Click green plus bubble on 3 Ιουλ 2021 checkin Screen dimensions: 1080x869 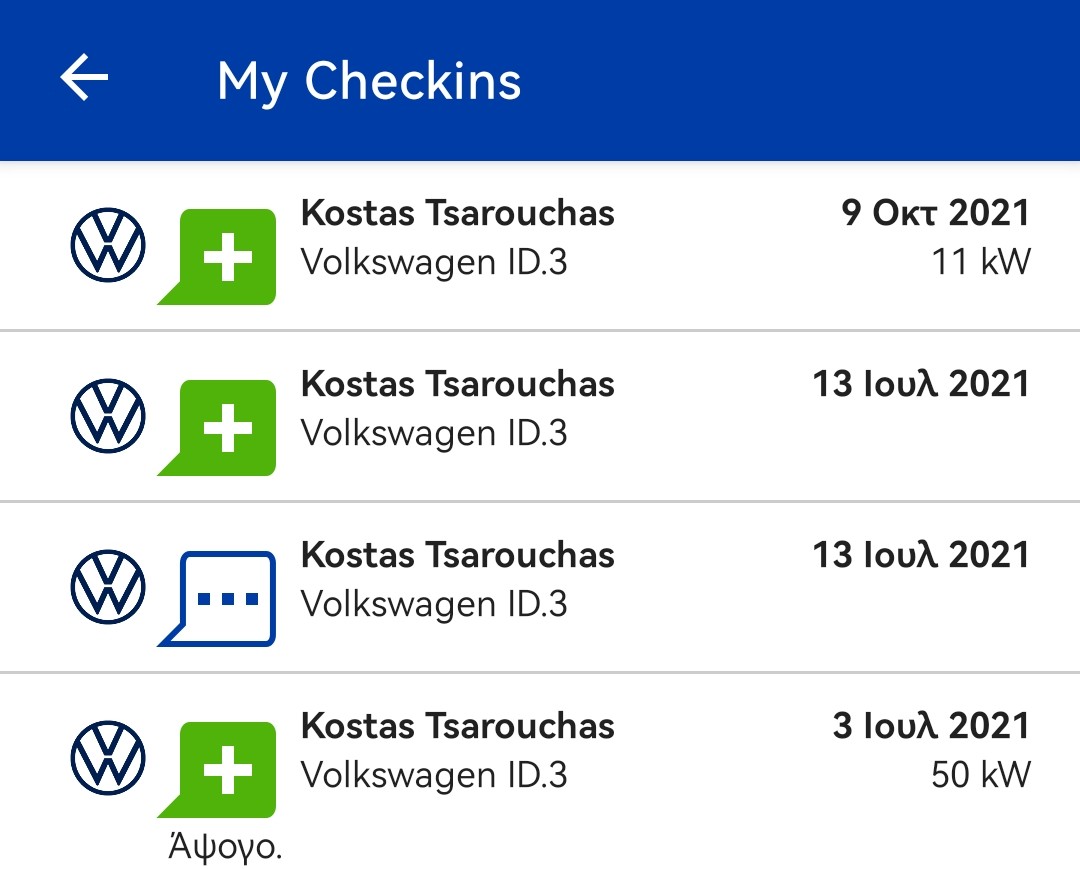click(217, 770)
